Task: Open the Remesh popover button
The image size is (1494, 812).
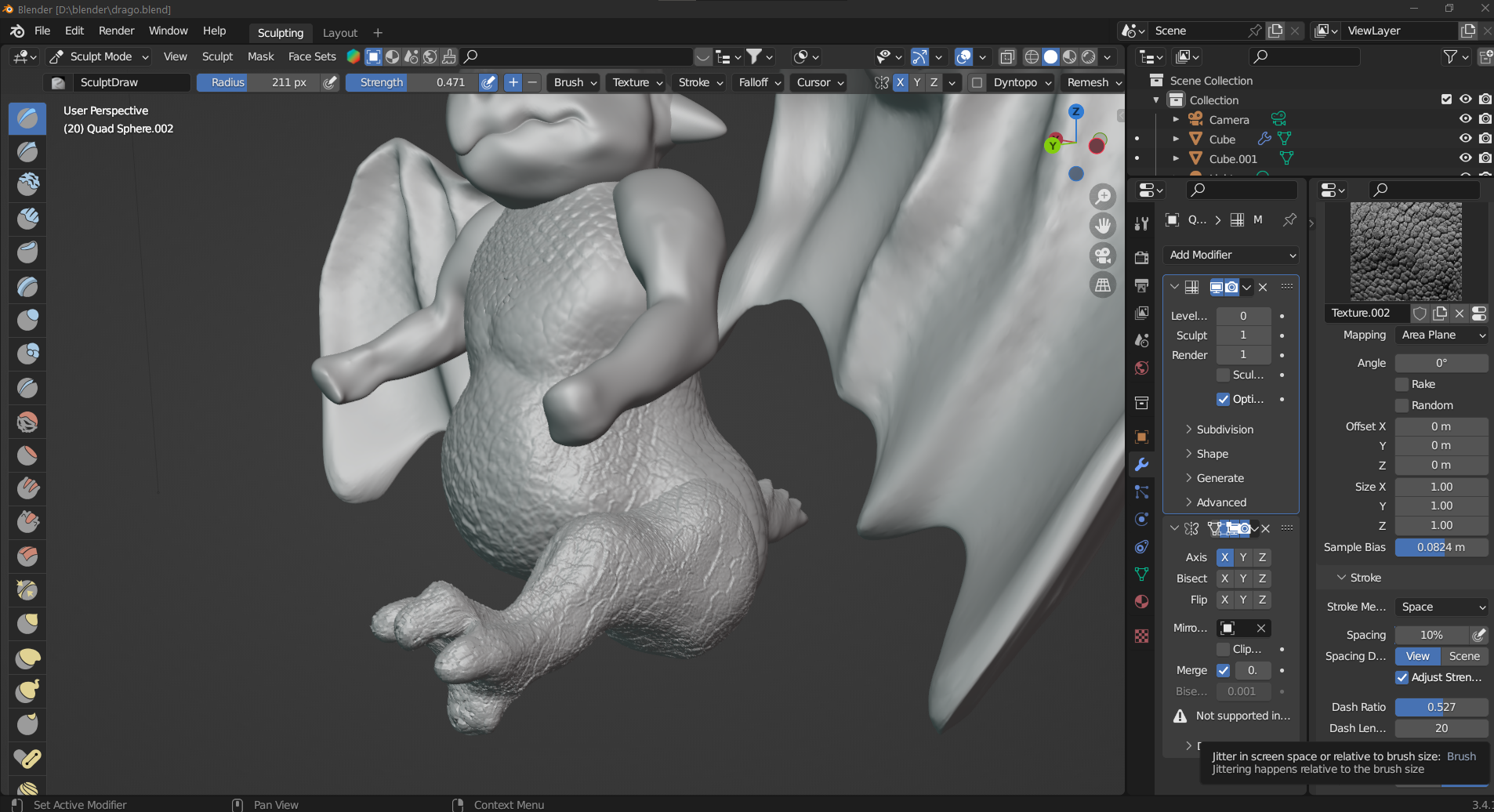Action: (x=1093, y=82)
